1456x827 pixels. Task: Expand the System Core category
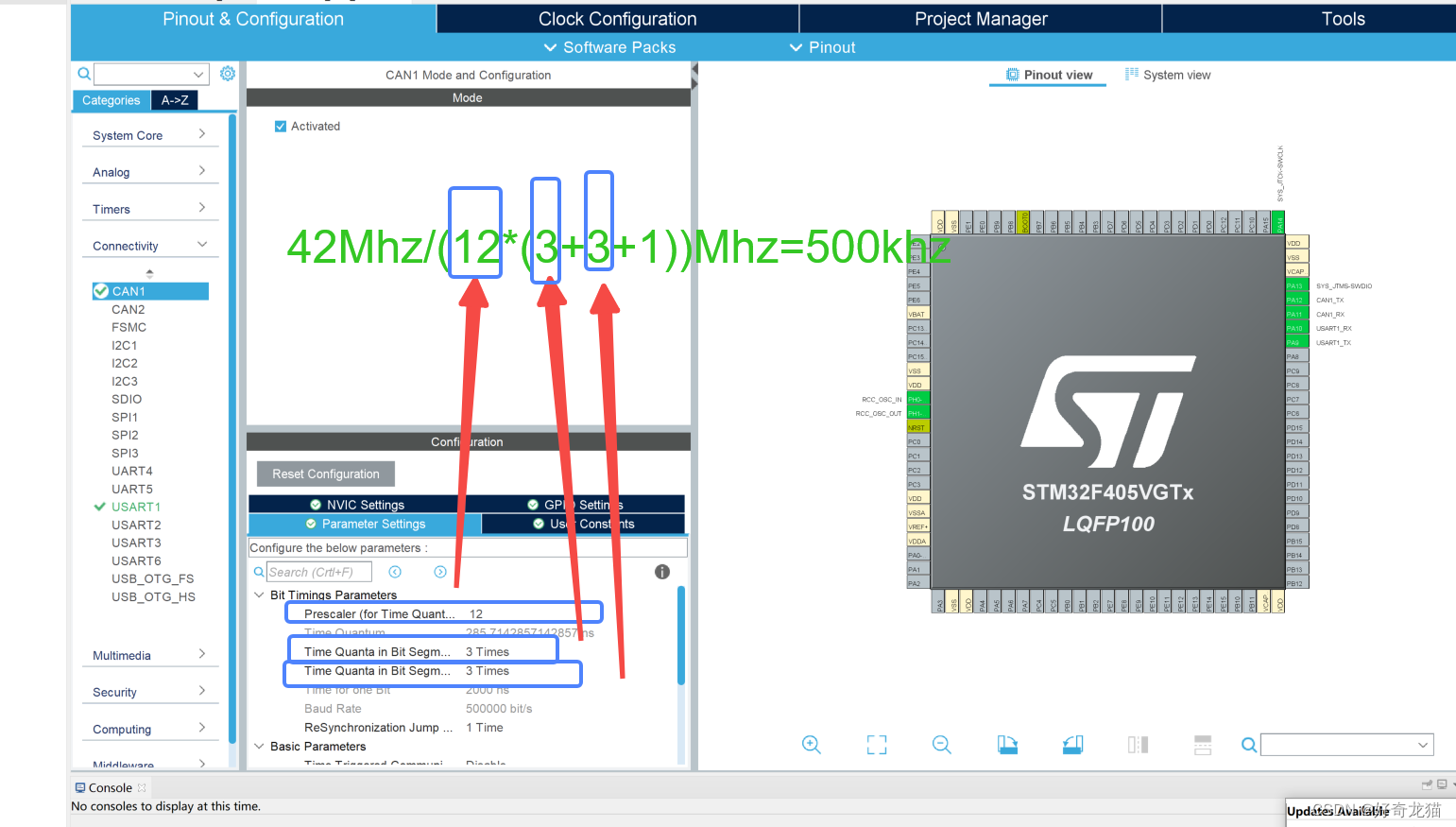[x=150, y=135]
